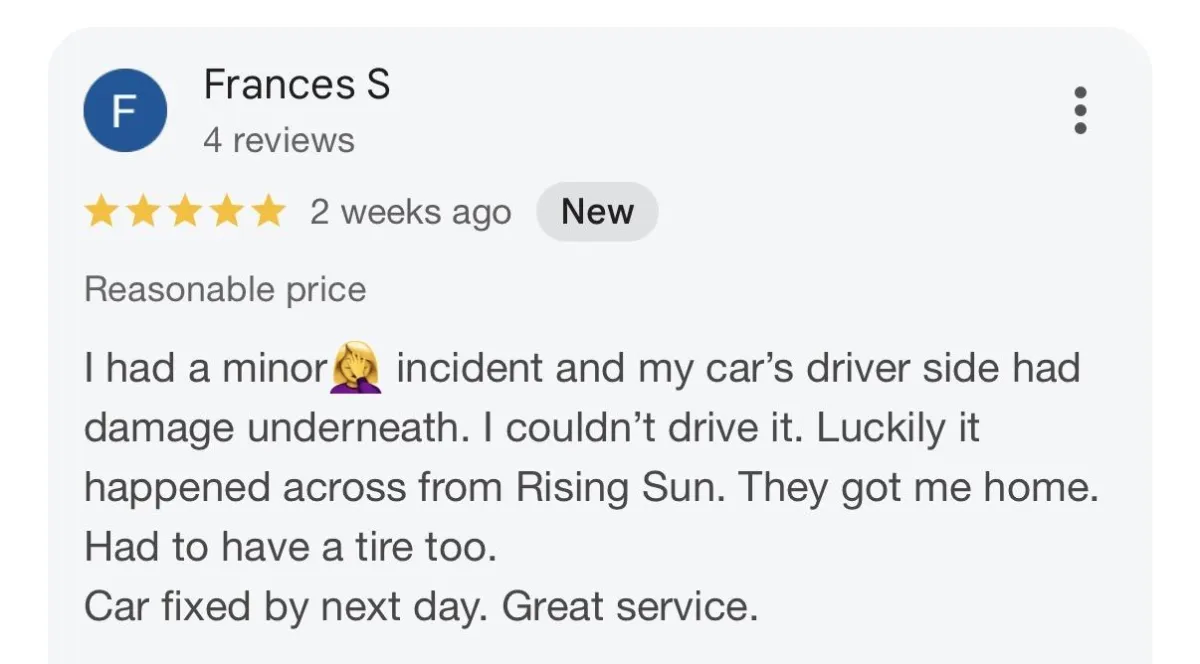Click the third gold rating star
This screenshot has width=1200, height=664.
[x=184, y=212]
